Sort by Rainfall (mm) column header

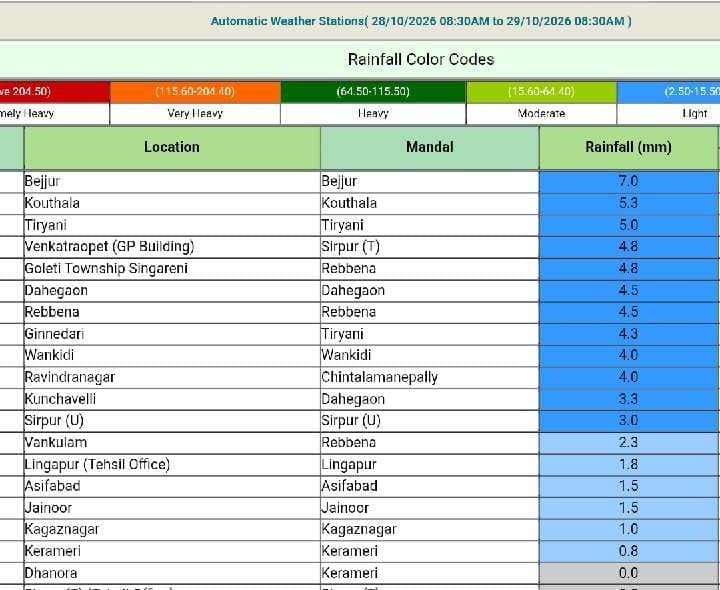tap(628, 147)
